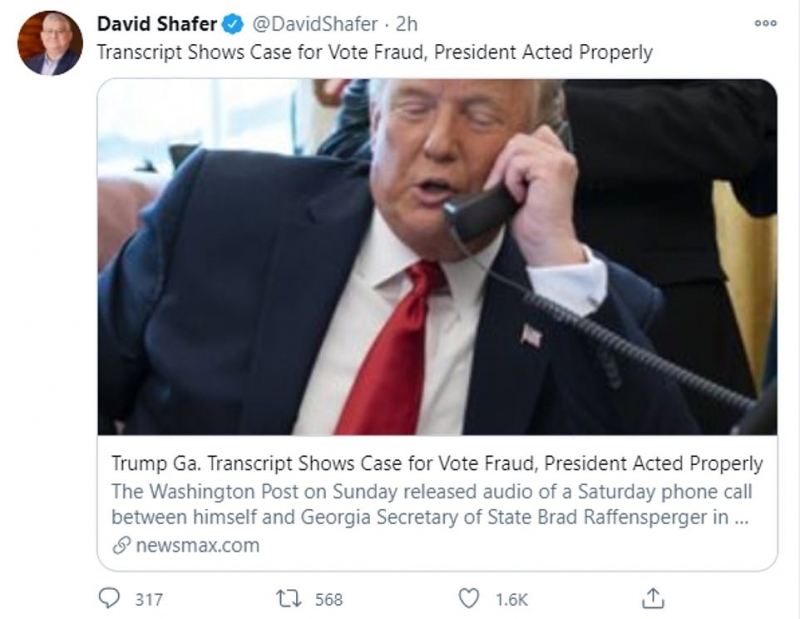Screen dimensions: 800x619
Task: Click the reply speech bubble icon
Action: click(x=109, y=598)
